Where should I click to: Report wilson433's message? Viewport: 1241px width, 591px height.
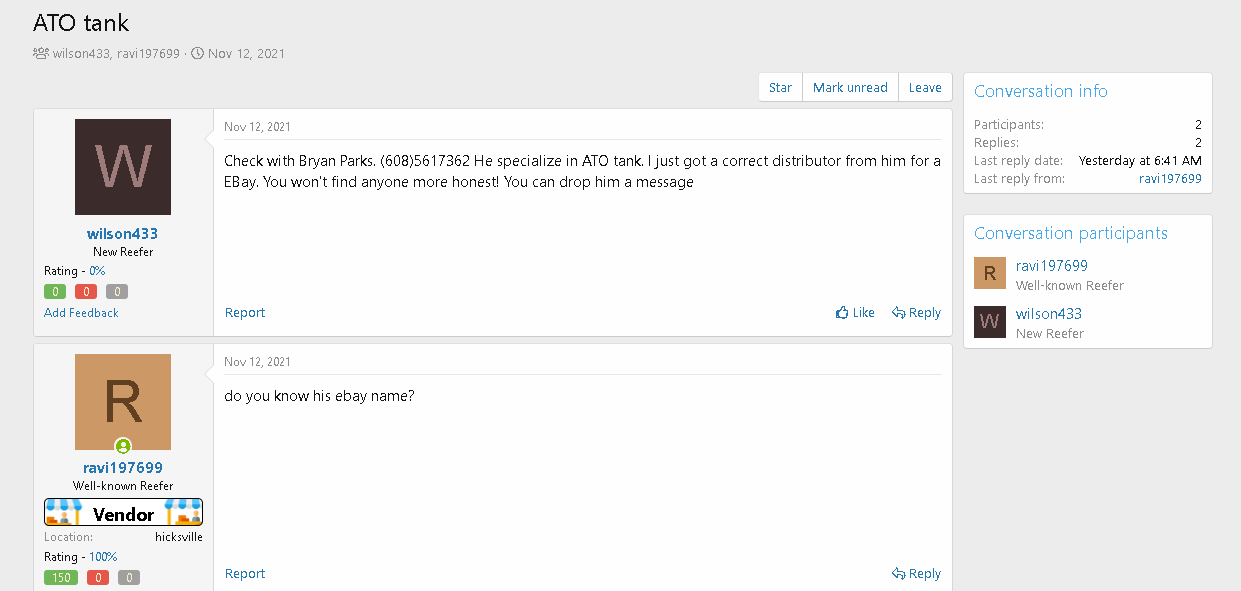pos(245,313)
